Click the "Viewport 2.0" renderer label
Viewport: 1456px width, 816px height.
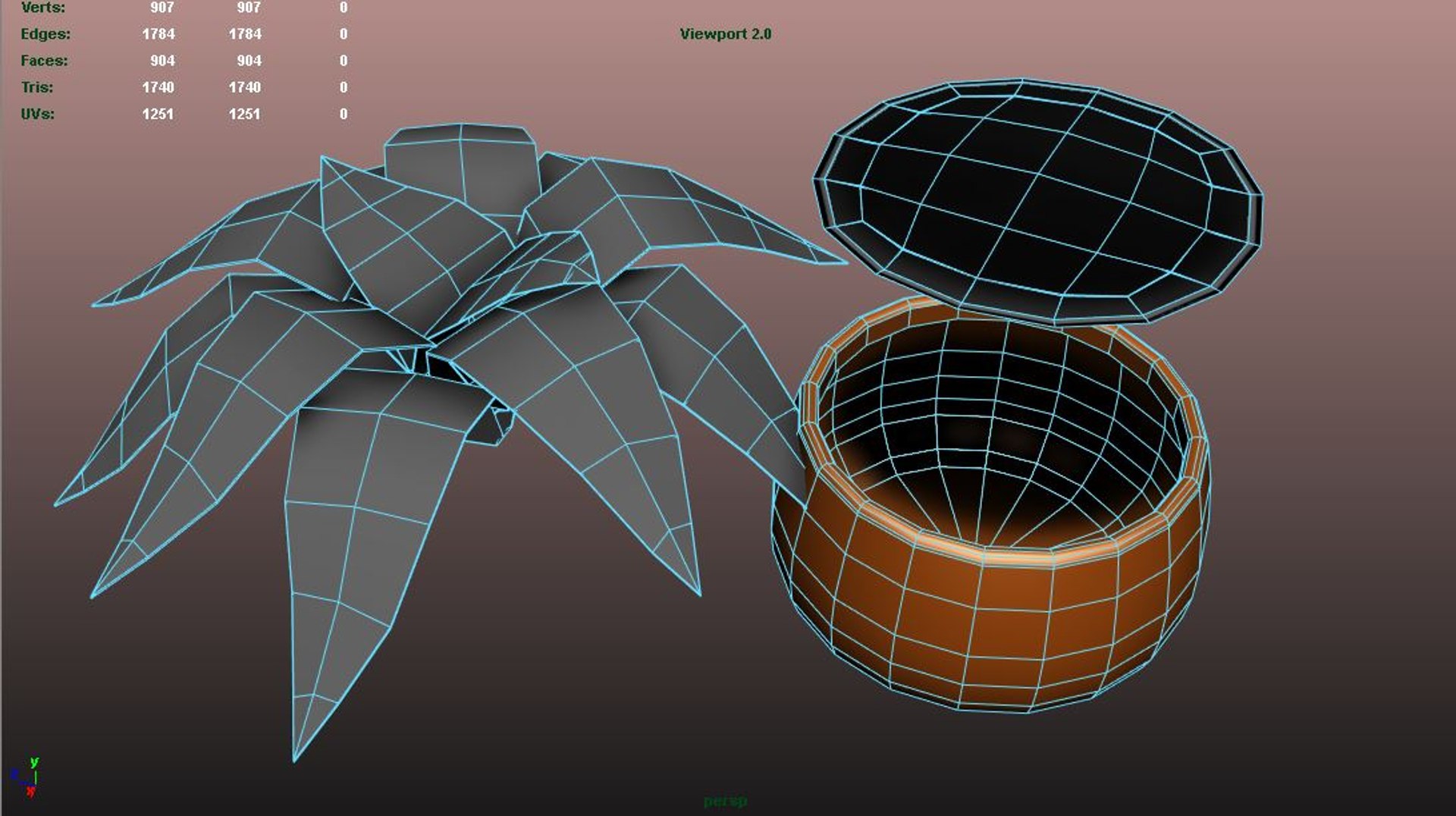click(x=725, y=34)
